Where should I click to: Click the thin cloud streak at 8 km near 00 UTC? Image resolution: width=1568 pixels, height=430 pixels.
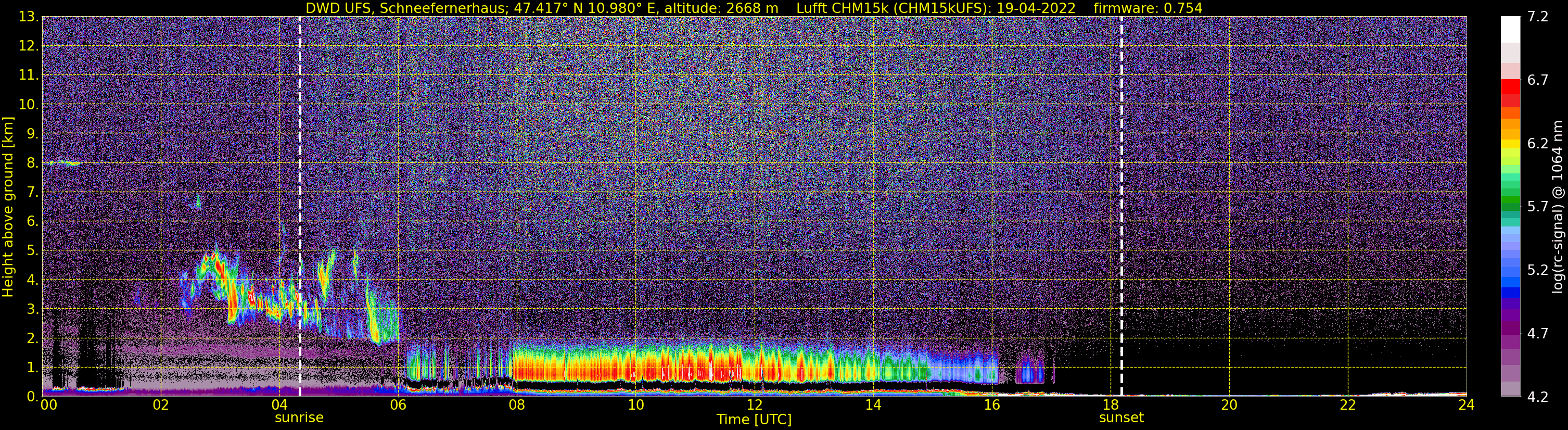(x=65, y=162)
